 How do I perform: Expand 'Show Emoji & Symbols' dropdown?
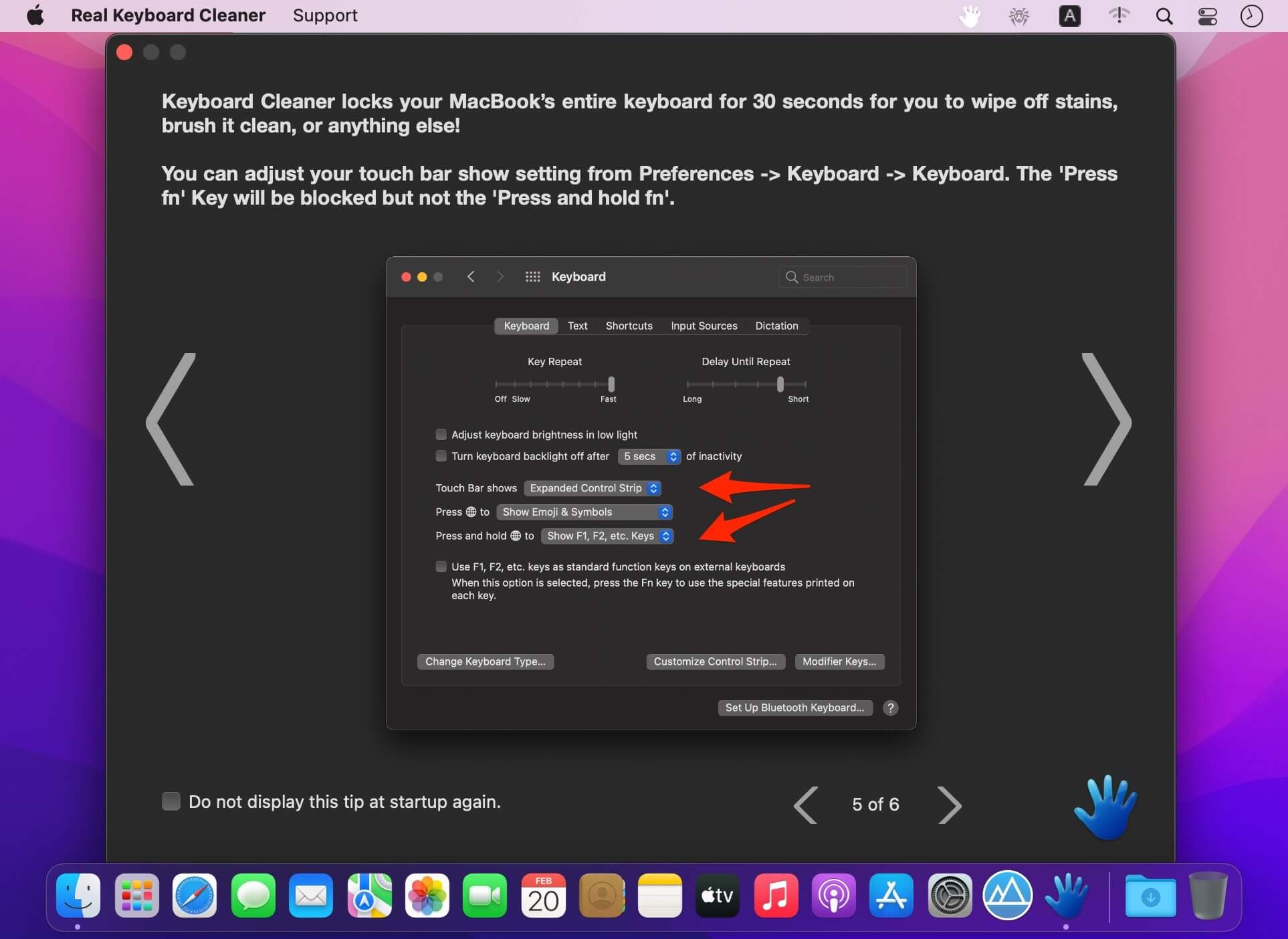pos(584,512)
